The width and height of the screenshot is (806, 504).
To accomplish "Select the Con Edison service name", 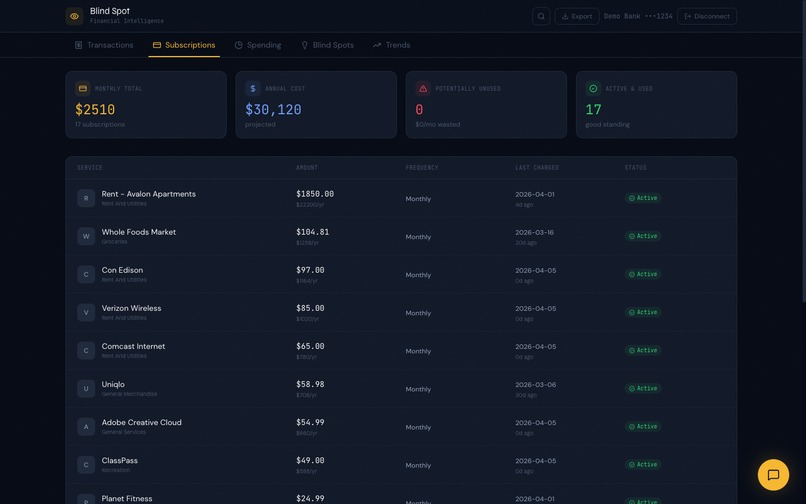I will tap(122, 270).
